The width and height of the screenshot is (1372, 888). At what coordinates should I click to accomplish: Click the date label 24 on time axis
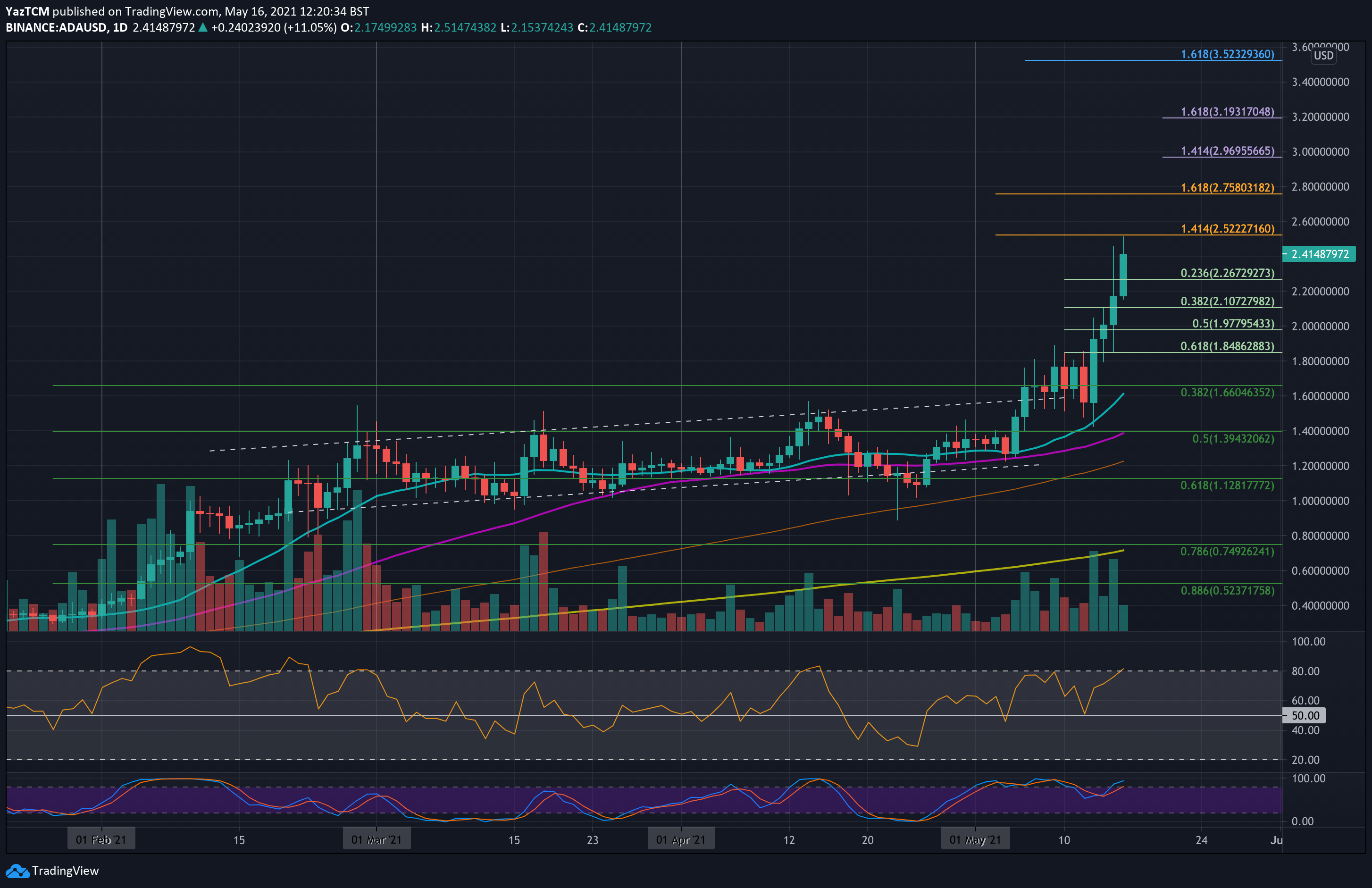[1201, 840]
